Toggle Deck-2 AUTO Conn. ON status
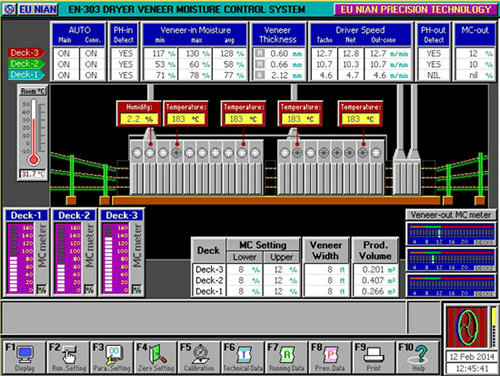 91,64
